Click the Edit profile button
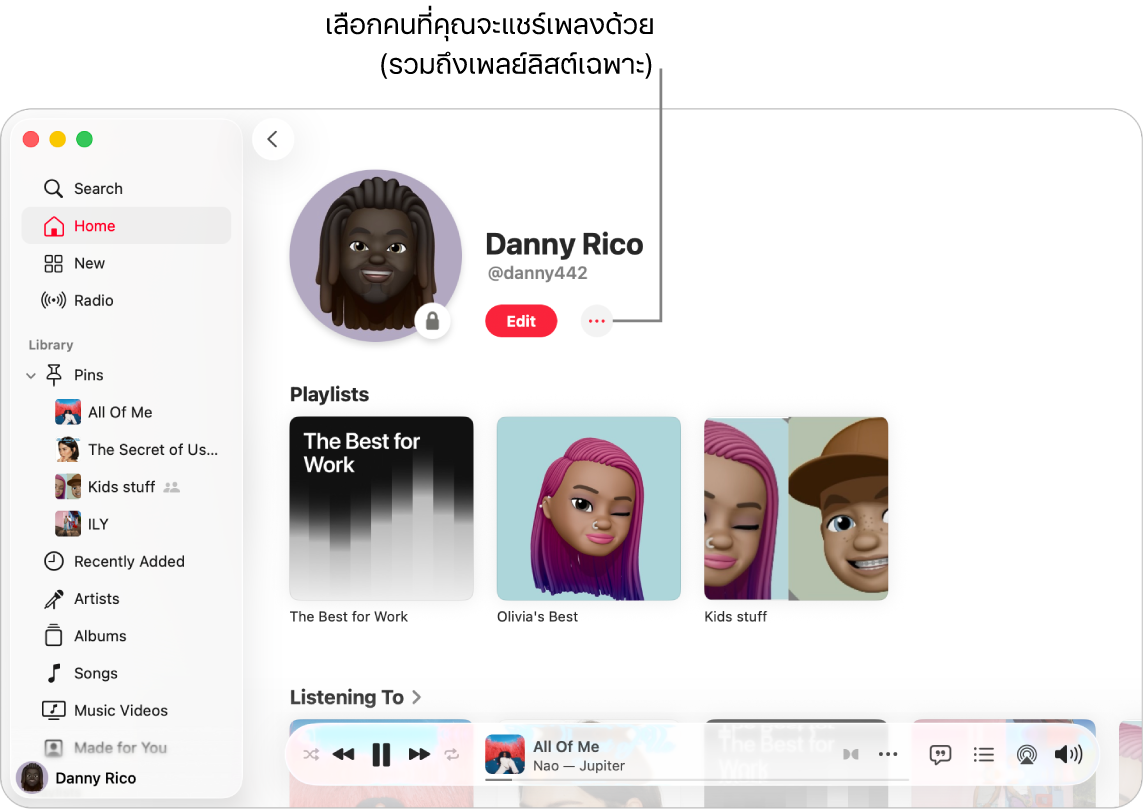1144x811 pixels. tap(521, 321)
